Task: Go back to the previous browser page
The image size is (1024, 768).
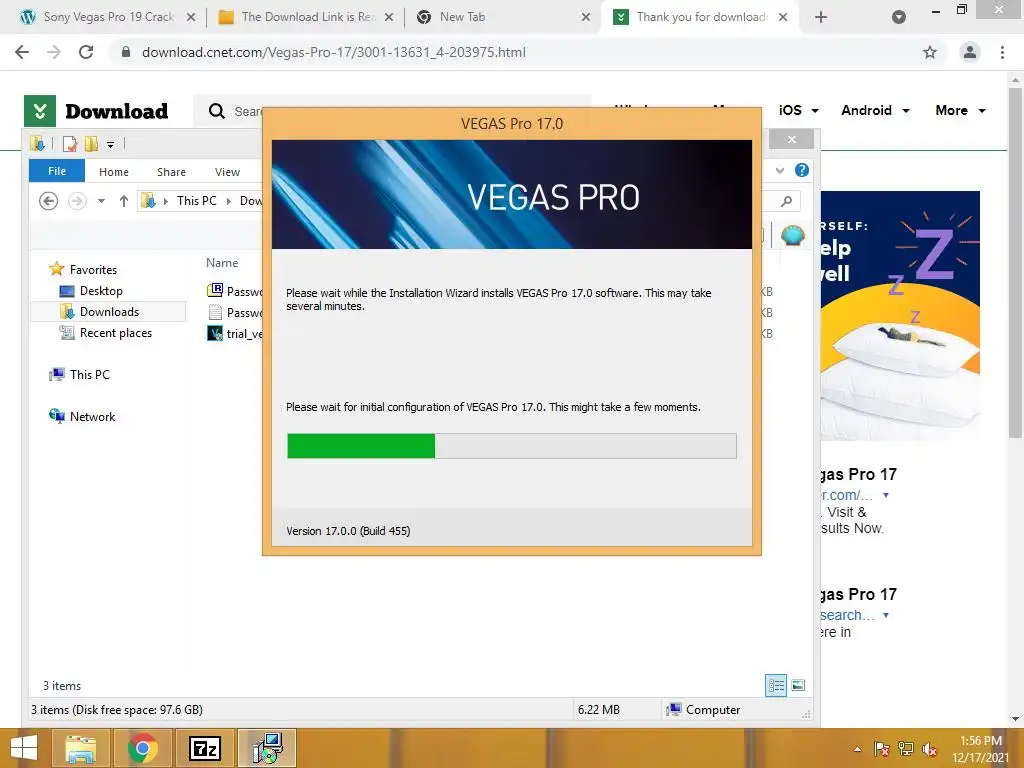Action: coord(22,52)
